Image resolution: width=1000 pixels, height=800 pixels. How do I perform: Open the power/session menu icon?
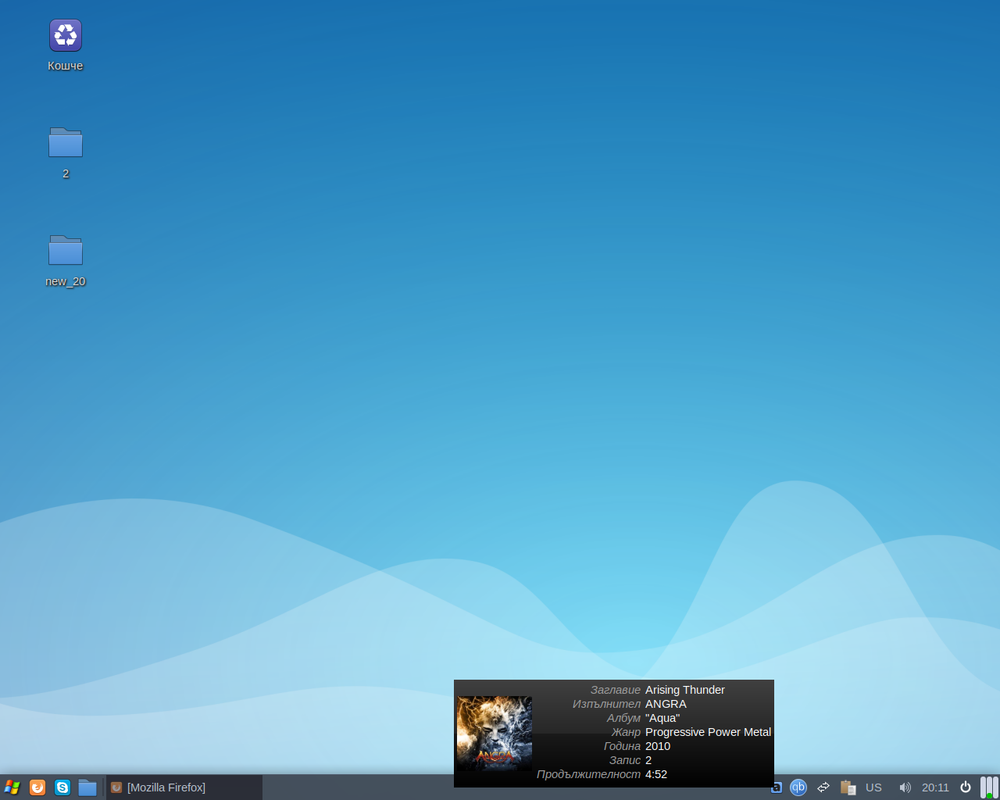tap(966, 787)
